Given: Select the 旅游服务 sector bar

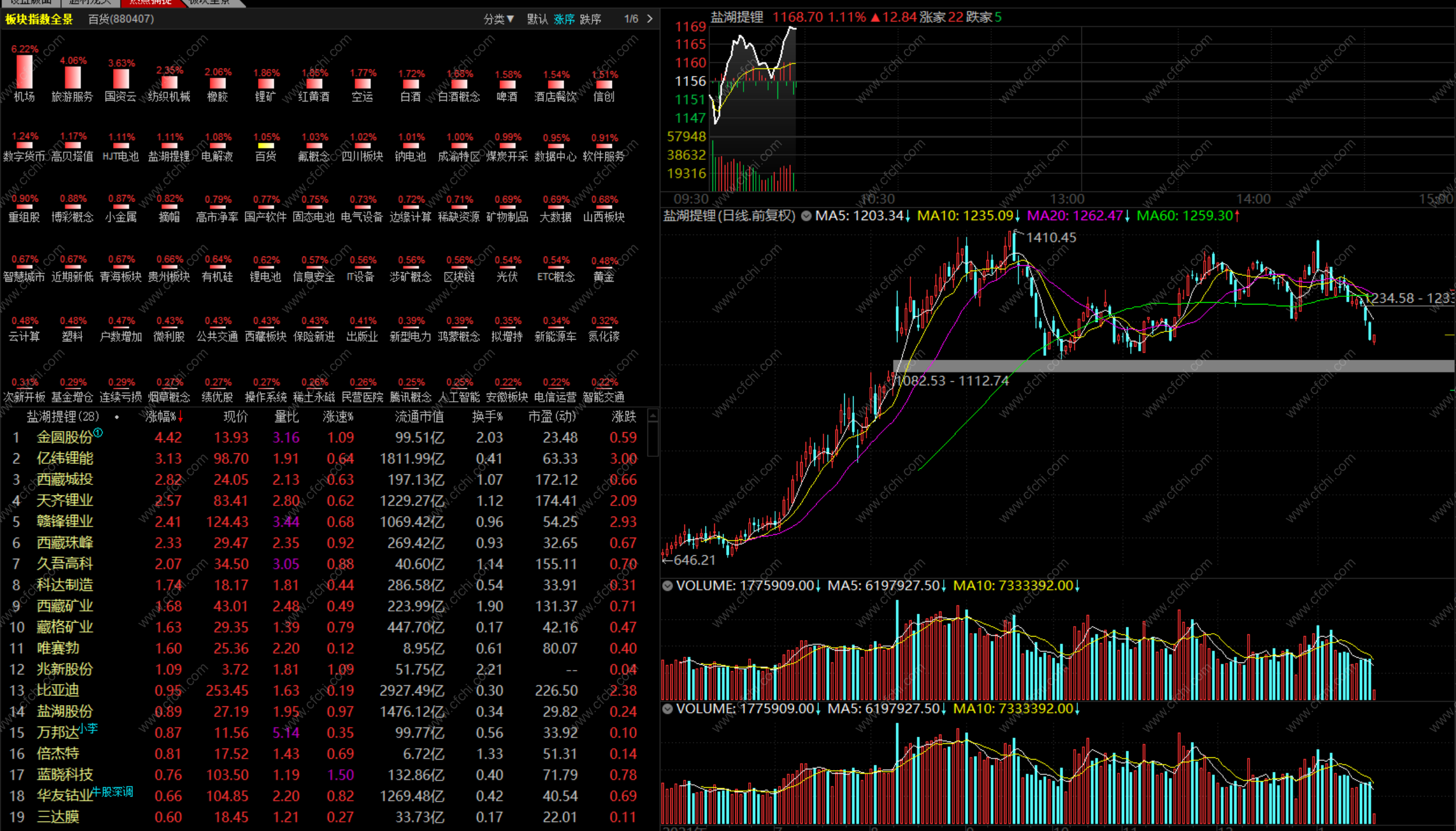Looking at the screenshot, I should coord(72,77).
